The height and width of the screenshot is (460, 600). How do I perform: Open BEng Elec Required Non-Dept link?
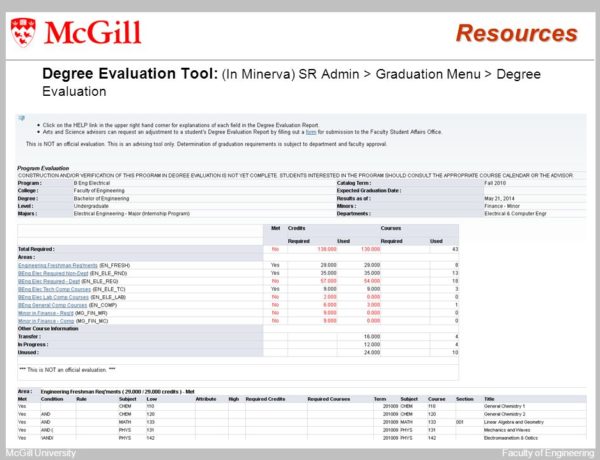[x=56, y=272]
